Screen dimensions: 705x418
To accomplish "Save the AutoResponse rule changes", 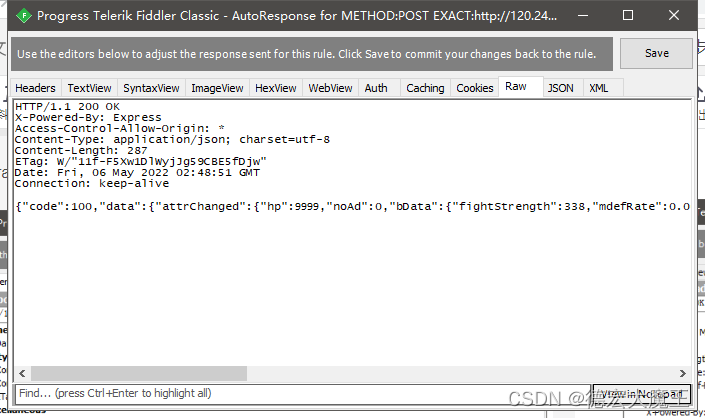I will coord(656,53).
